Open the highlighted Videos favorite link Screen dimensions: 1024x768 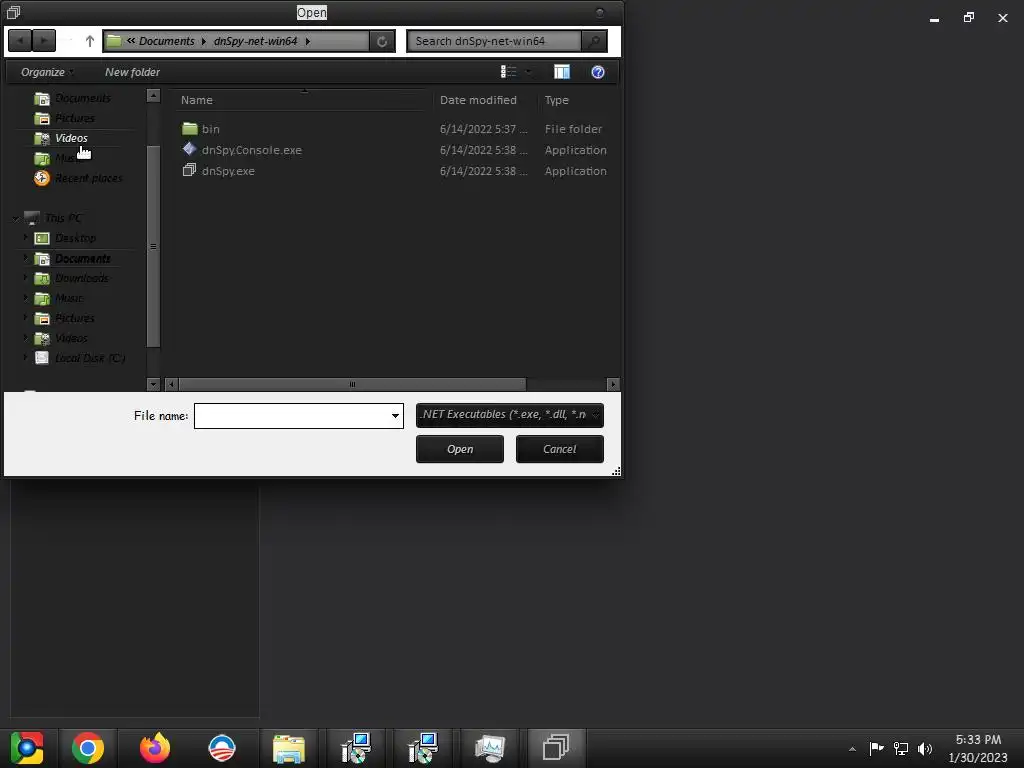pyautogui.click(x=71, y=138)
